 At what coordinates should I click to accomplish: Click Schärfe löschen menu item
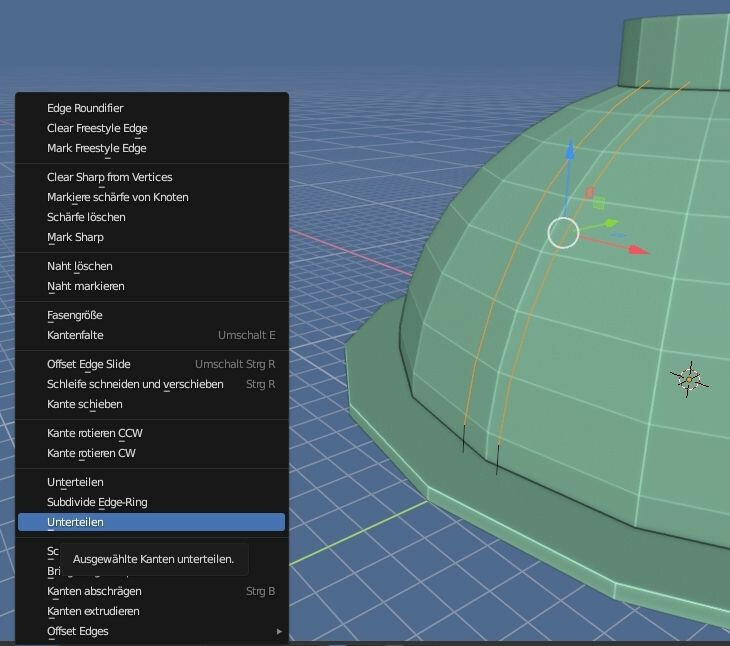point(151,217)
